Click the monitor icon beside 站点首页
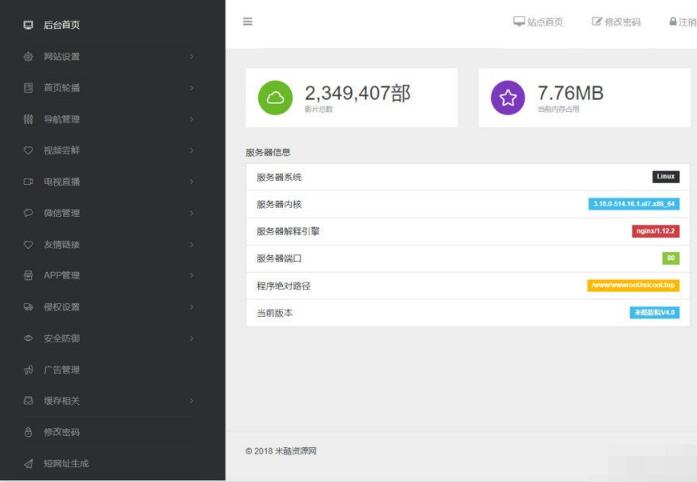 pyautogui.click(x=518, y=22)
